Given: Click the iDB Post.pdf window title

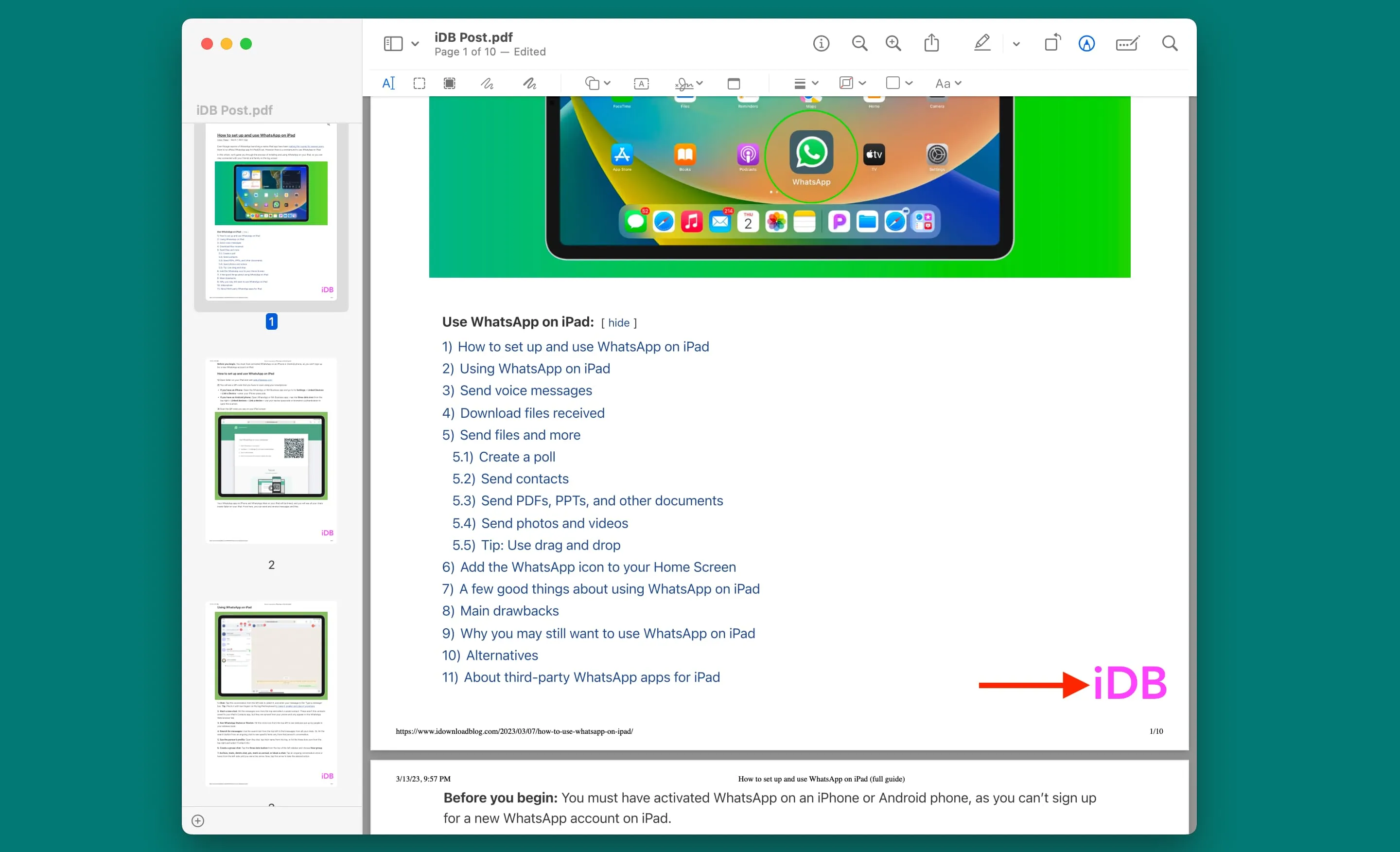Looking at the screenshot, I should click(x=474, y=37).
